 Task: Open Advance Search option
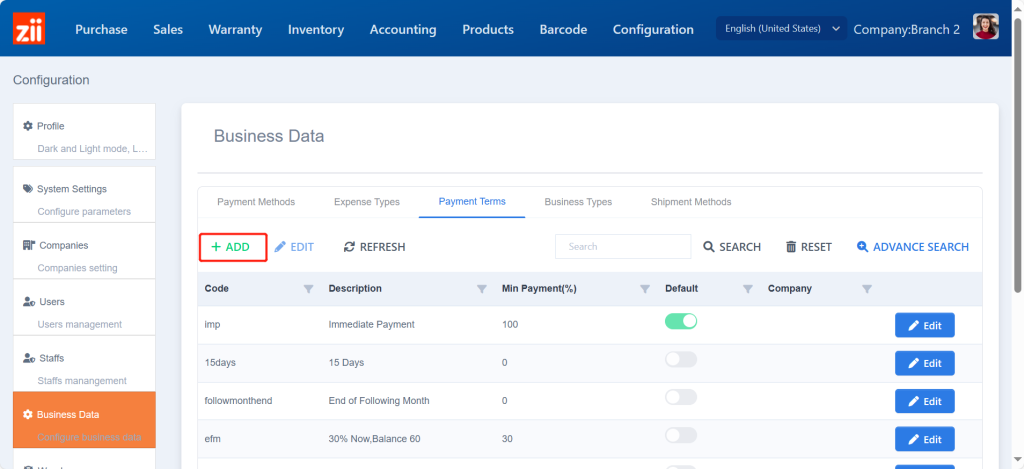[x=912, y=247]
